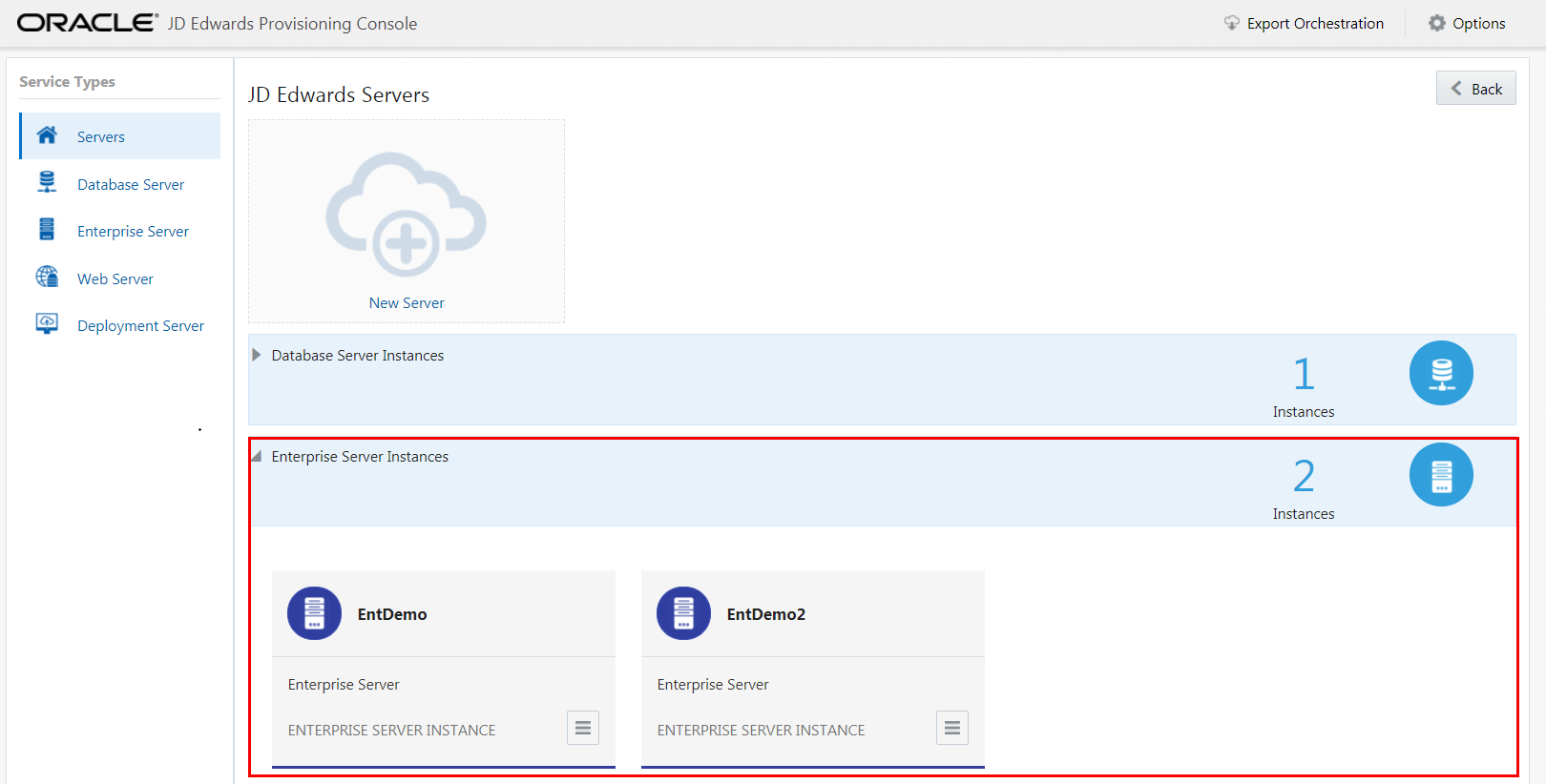Click Enterprise Server text in EntDemo2 card

click(713, 684)
